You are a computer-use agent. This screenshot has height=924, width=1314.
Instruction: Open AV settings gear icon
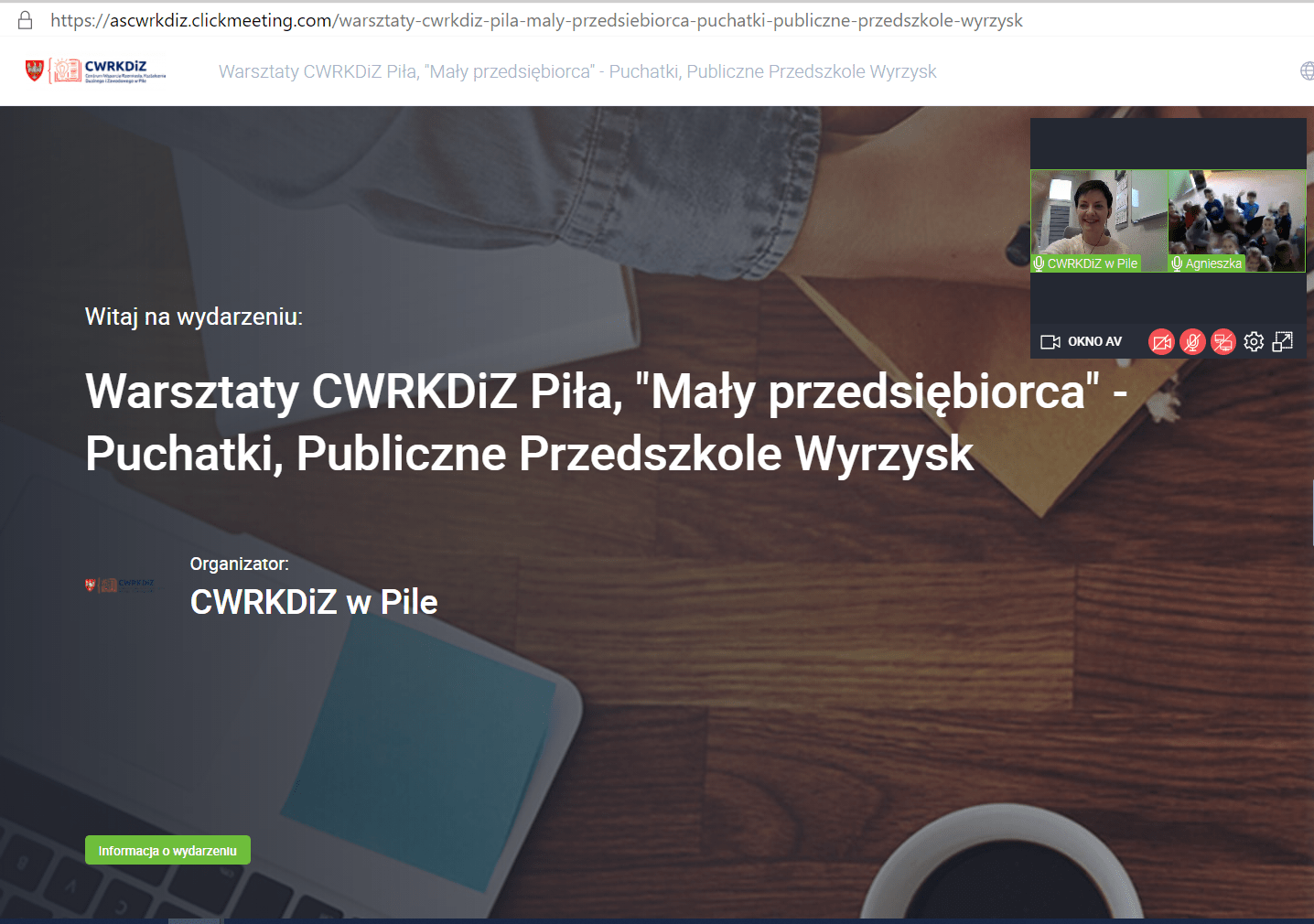1254,342
